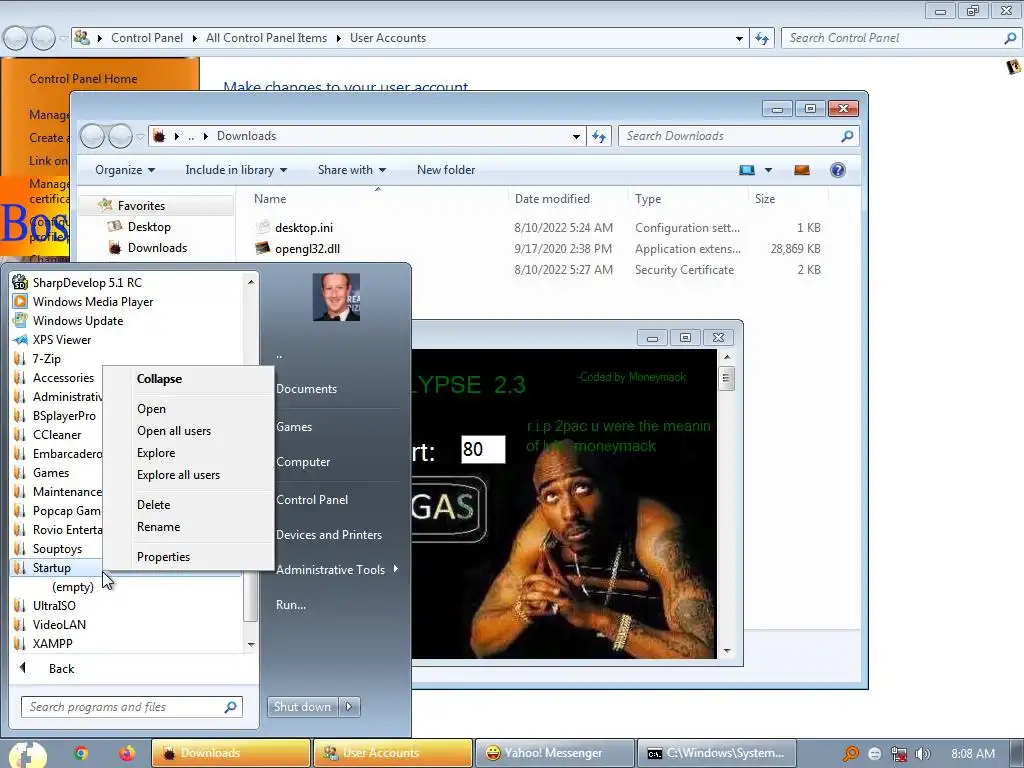Screen dimensions: 1024x768
Task: Click the Favorites star node in navigation pane
Action: [x=131, y=206]
